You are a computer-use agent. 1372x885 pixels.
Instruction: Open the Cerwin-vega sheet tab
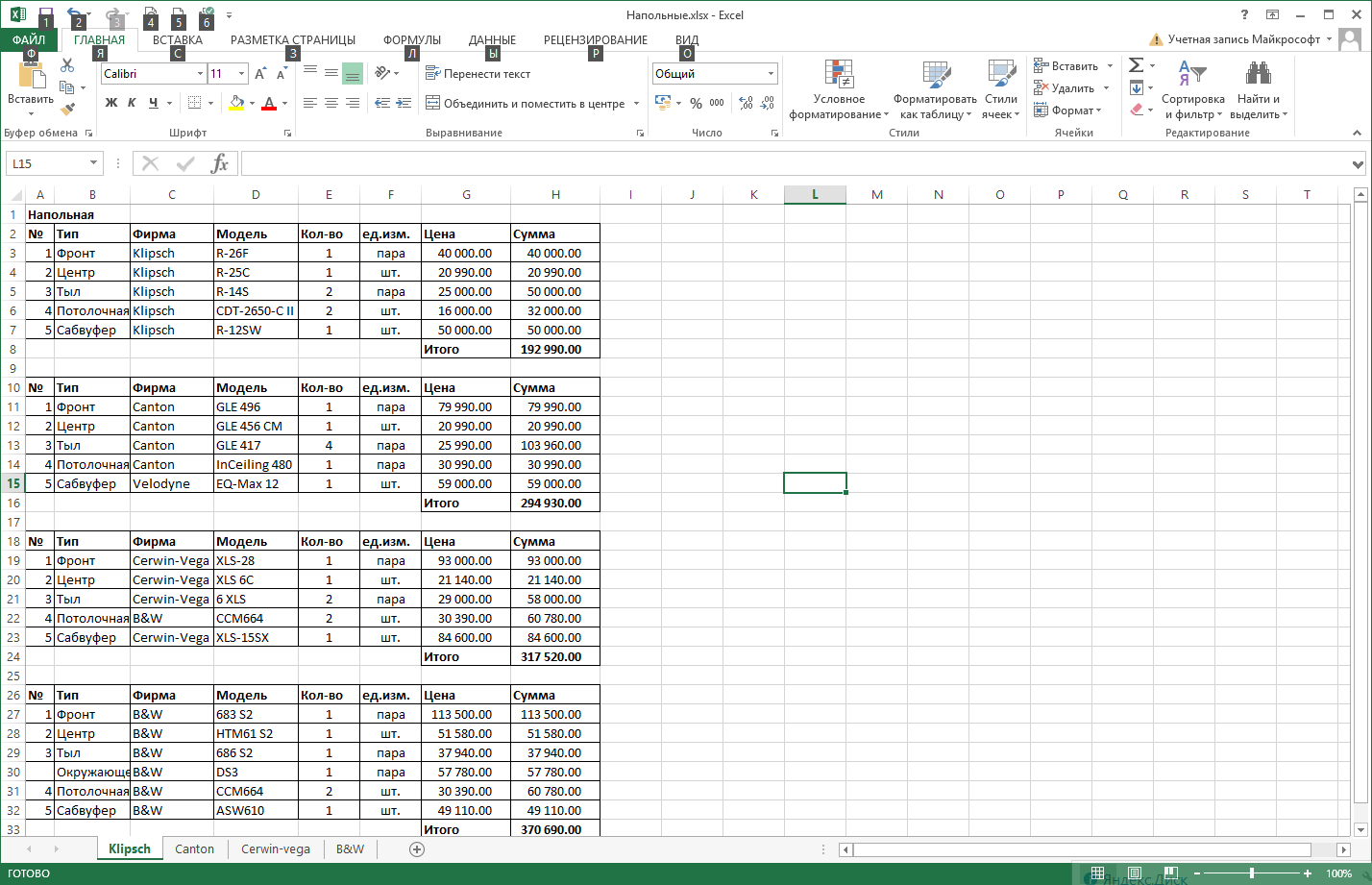pyautogui.click(x=276, y=849)
